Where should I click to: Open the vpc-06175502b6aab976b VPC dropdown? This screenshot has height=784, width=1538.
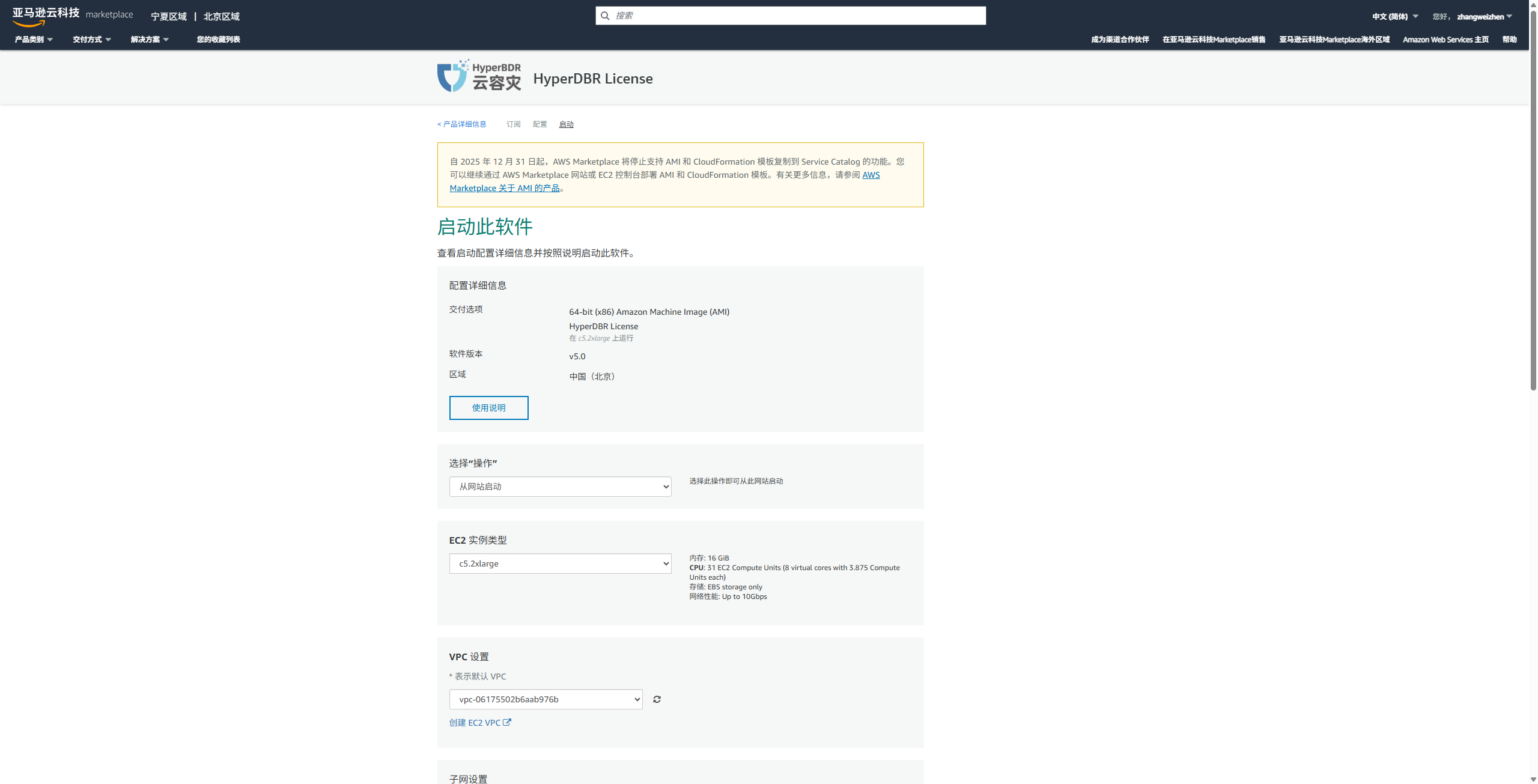click(x=546, y=699)
